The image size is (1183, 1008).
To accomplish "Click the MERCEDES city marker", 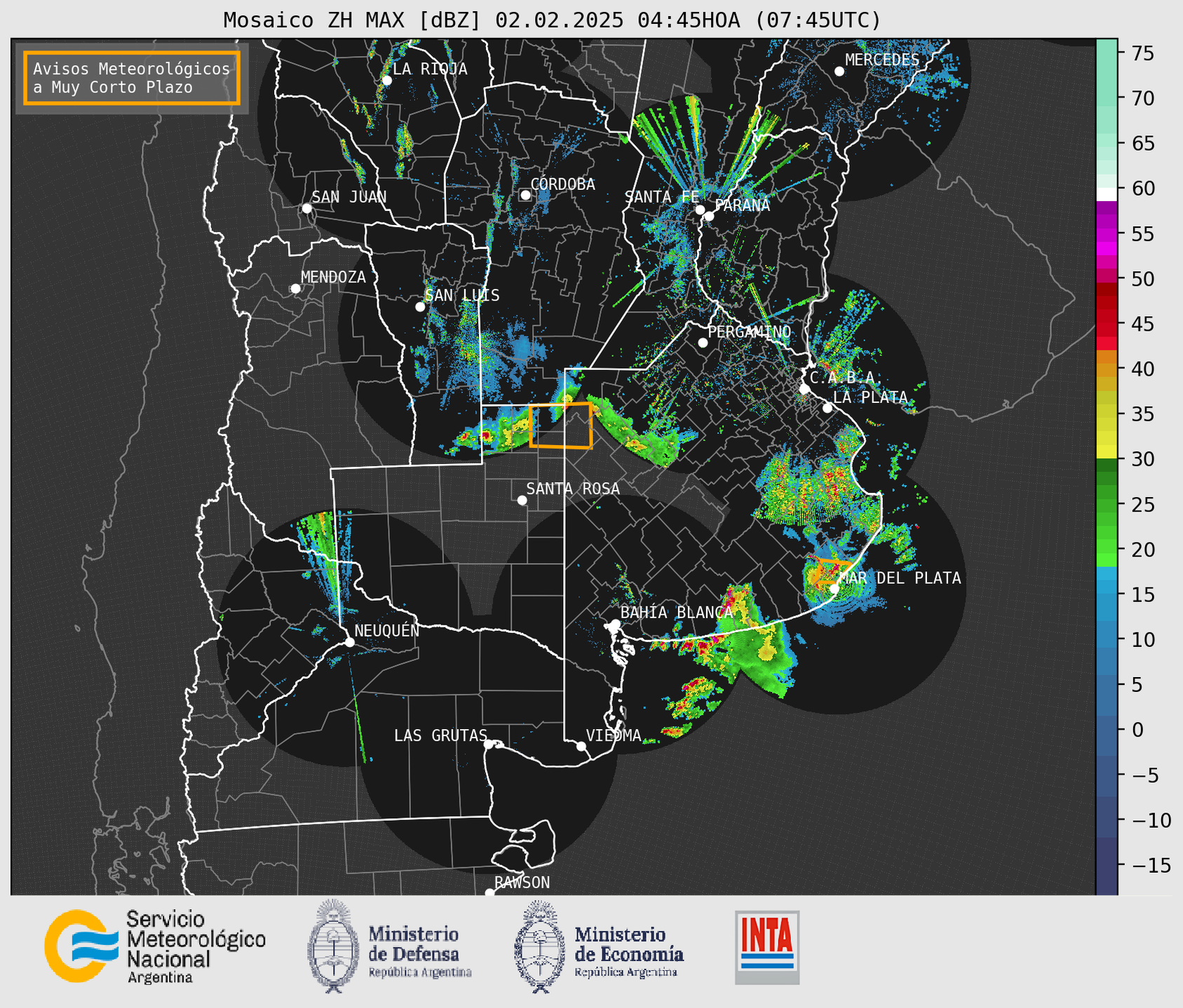I will [x=839, y=71].
